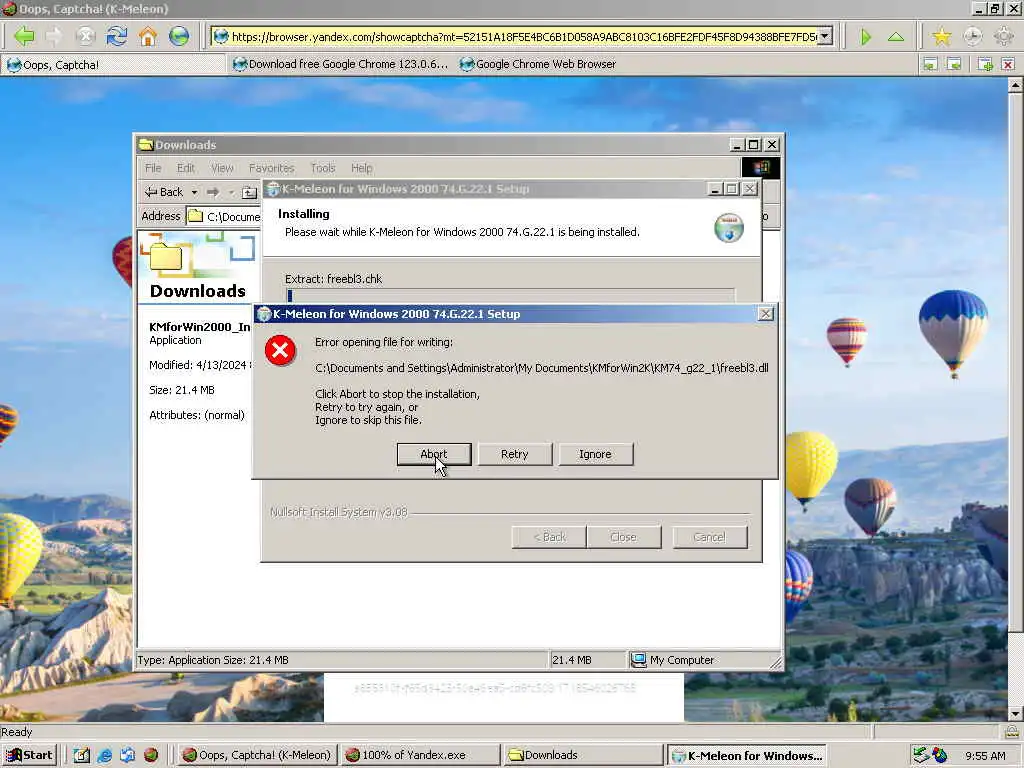
Task: Expand the URL bar history dropdown
Action: [825, 36]
